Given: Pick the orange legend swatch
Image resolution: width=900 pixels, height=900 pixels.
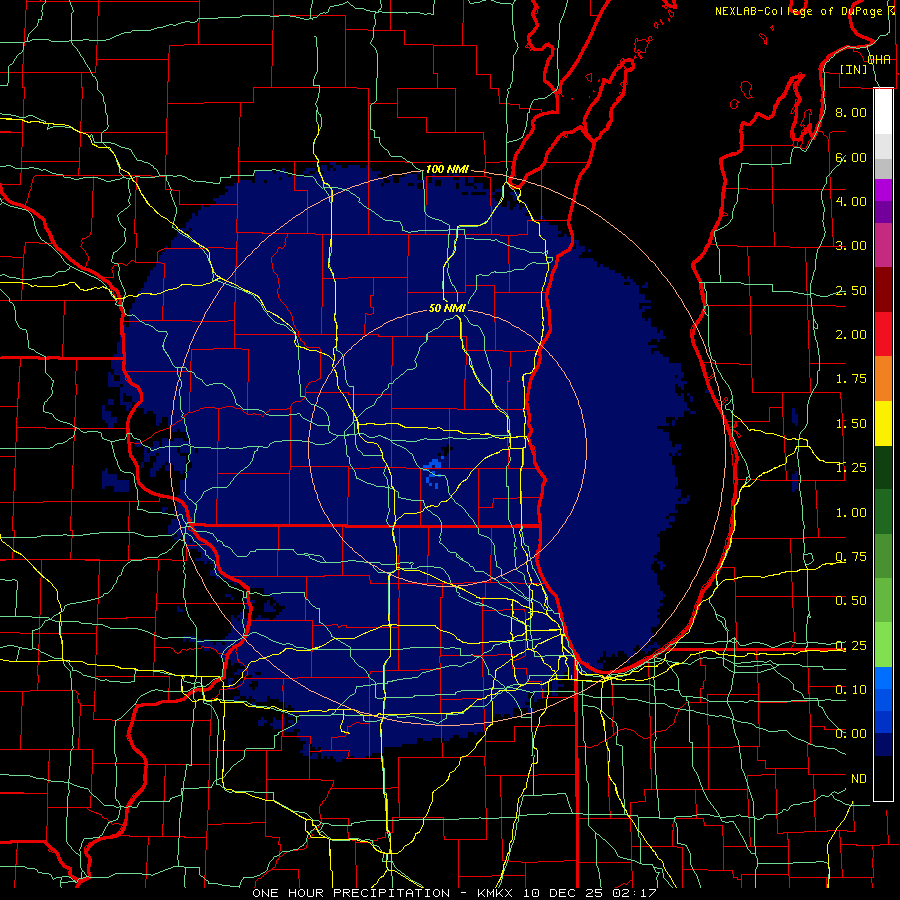Looking at the screenshot, I should (883, 379).
